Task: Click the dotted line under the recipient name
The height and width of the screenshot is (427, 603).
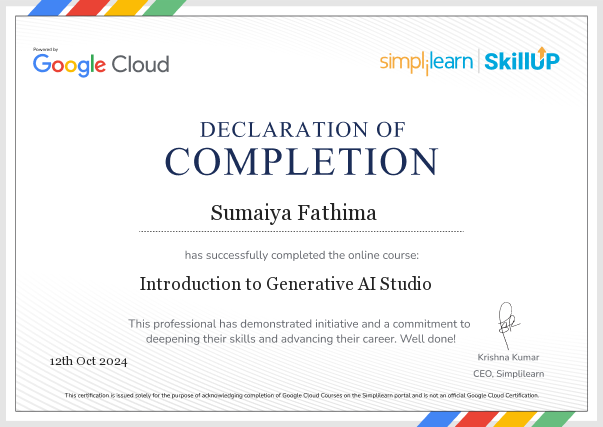Action: pyautogui.click(x=301, y=232)
